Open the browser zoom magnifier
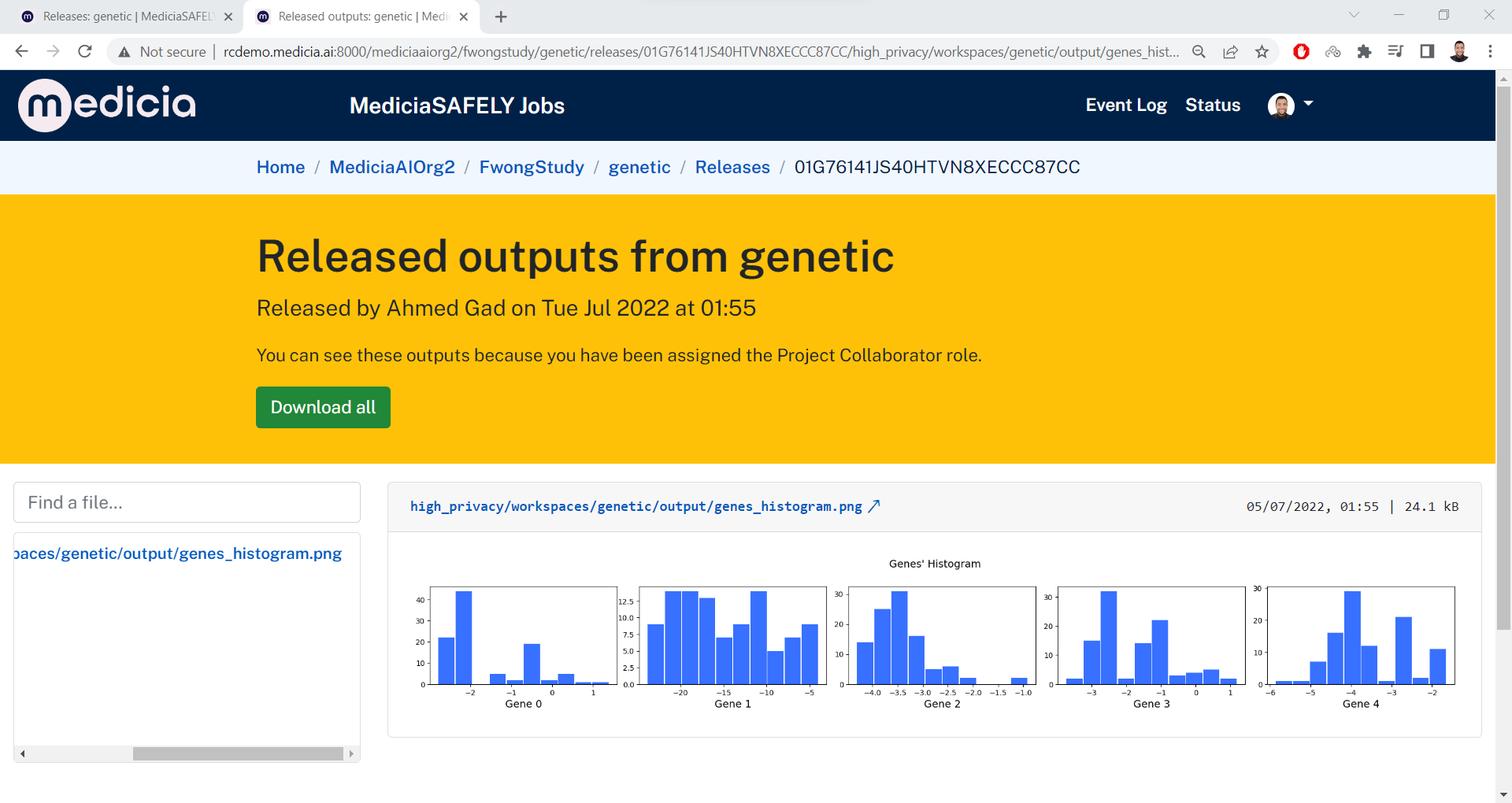The image size is (1512, 803). (1199, 51)
